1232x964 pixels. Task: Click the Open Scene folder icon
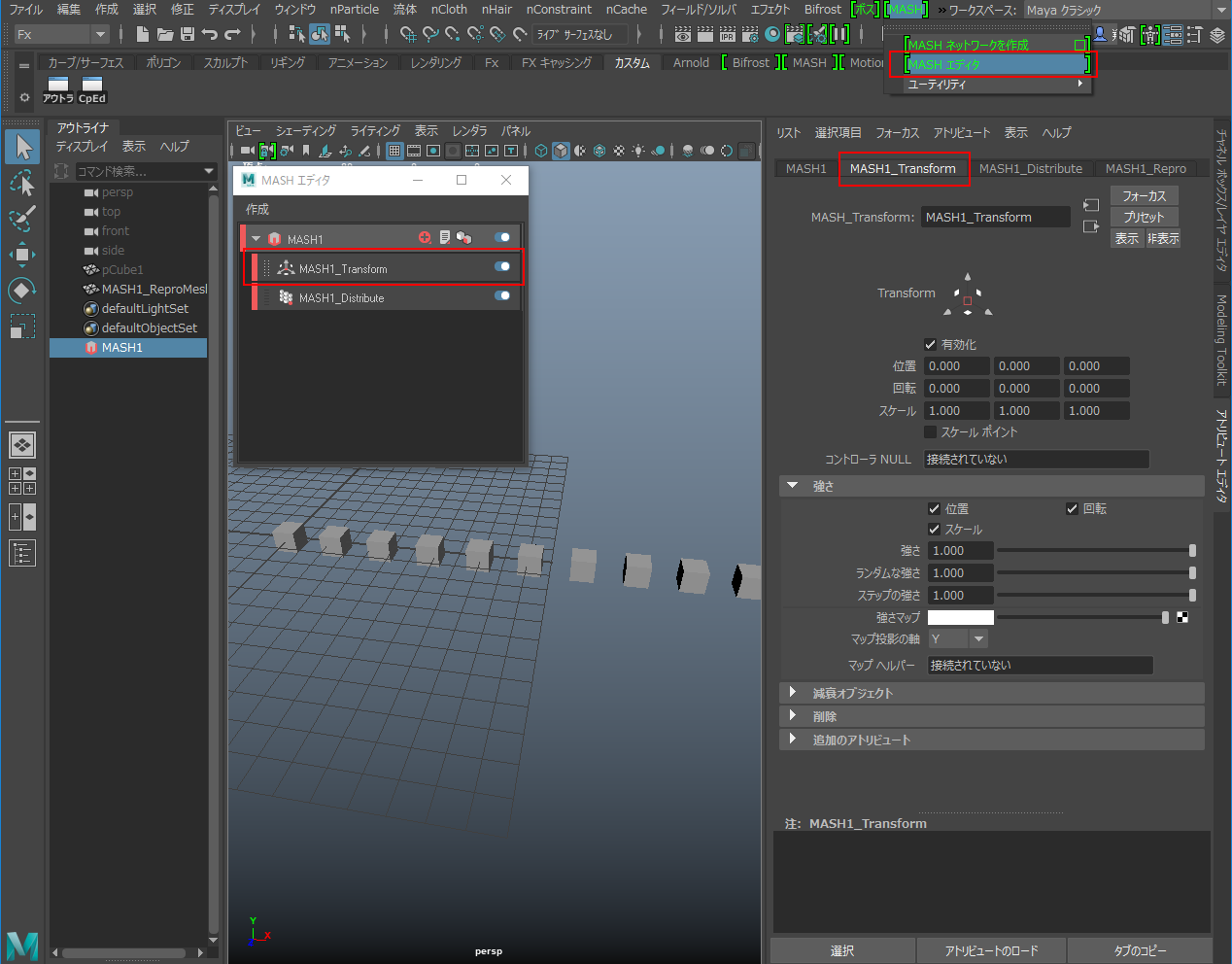165,34
